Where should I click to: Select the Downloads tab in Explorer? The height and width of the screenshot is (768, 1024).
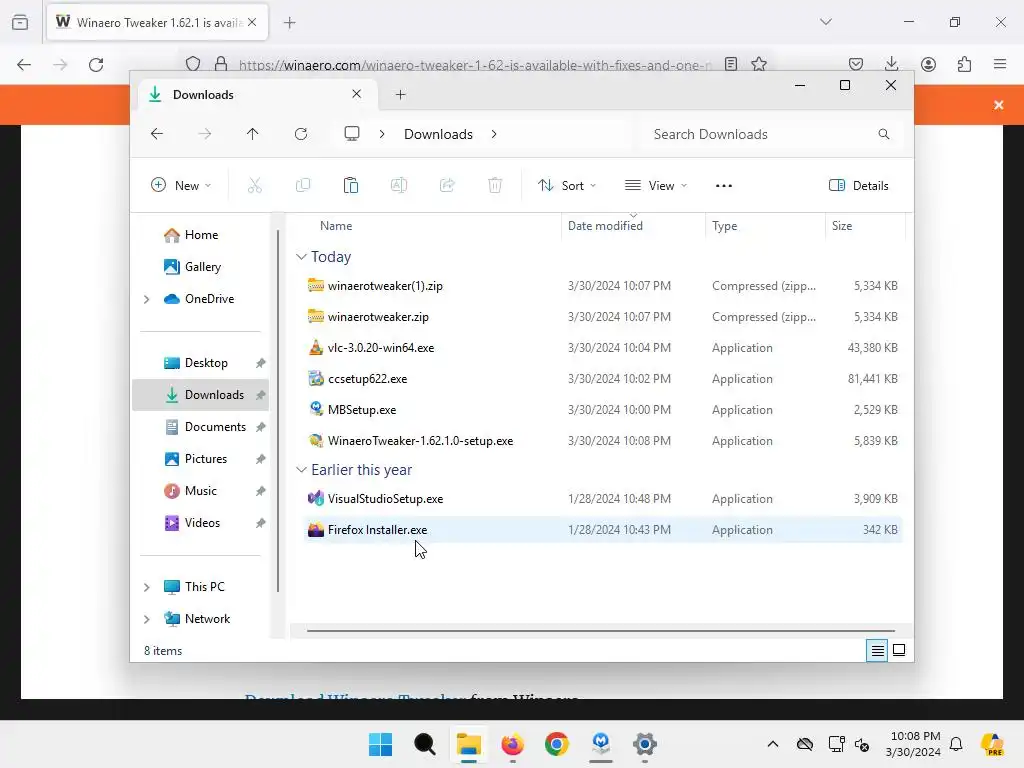click(x=255, y=95)
